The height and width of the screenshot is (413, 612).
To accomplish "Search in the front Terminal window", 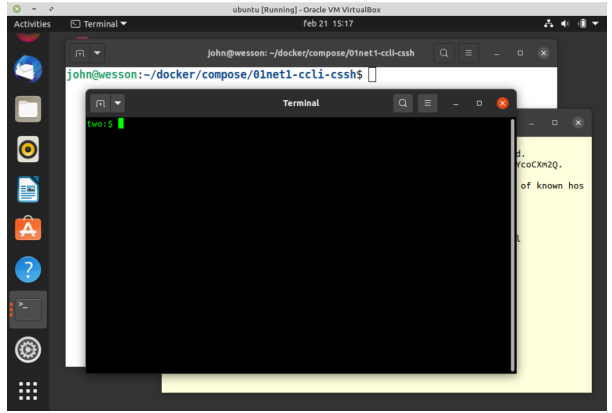I will click(402, 103).
